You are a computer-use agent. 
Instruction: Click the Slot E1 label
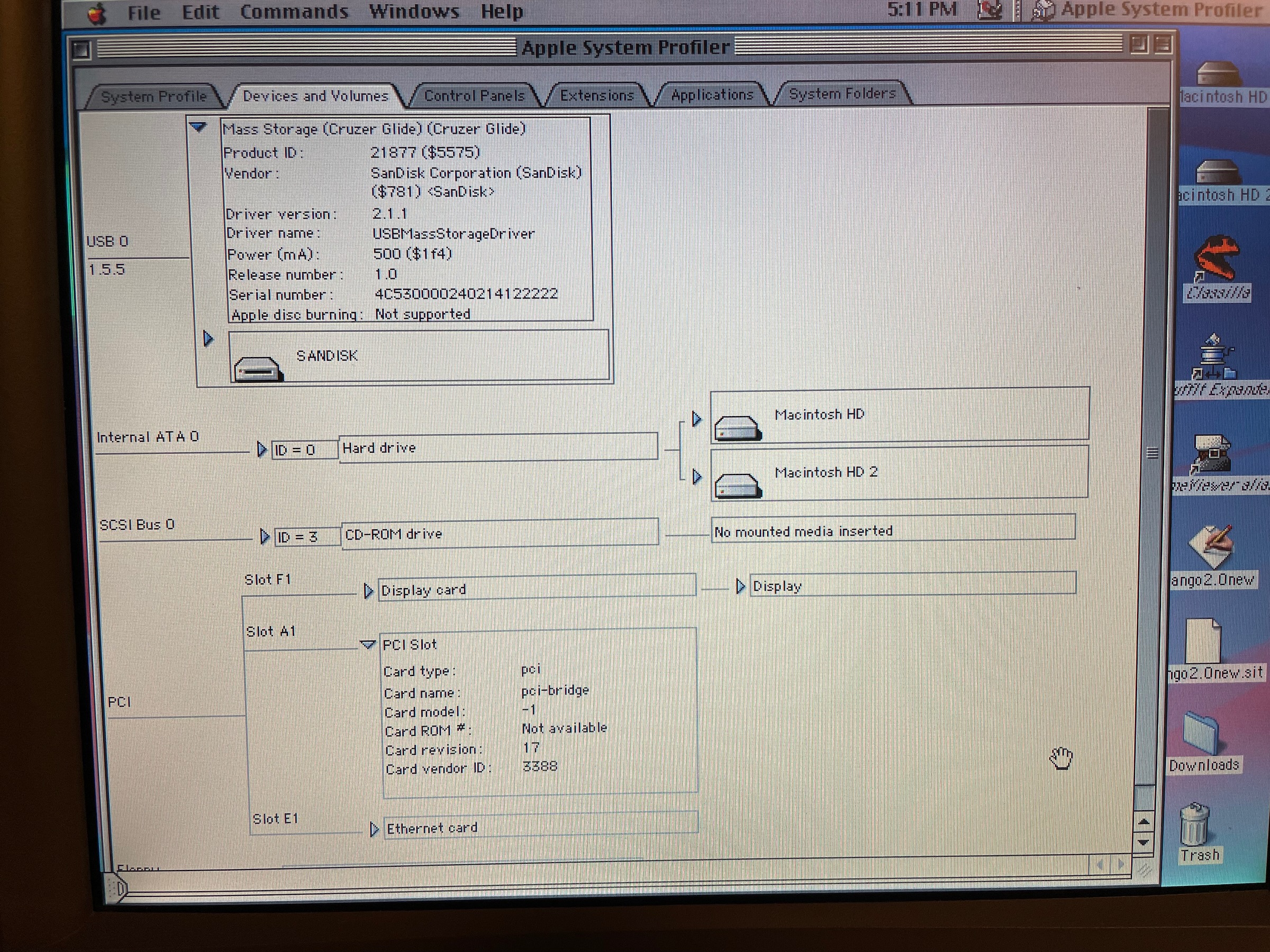[275, 819]
